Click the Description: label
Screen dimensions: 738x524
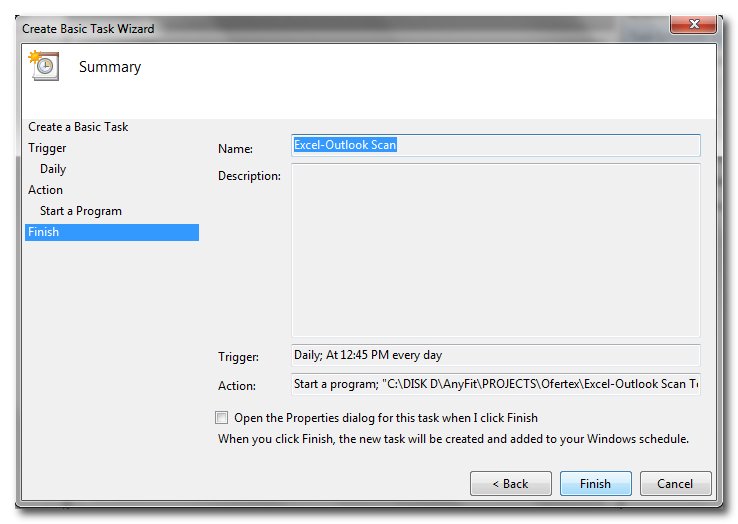[249, 176]
